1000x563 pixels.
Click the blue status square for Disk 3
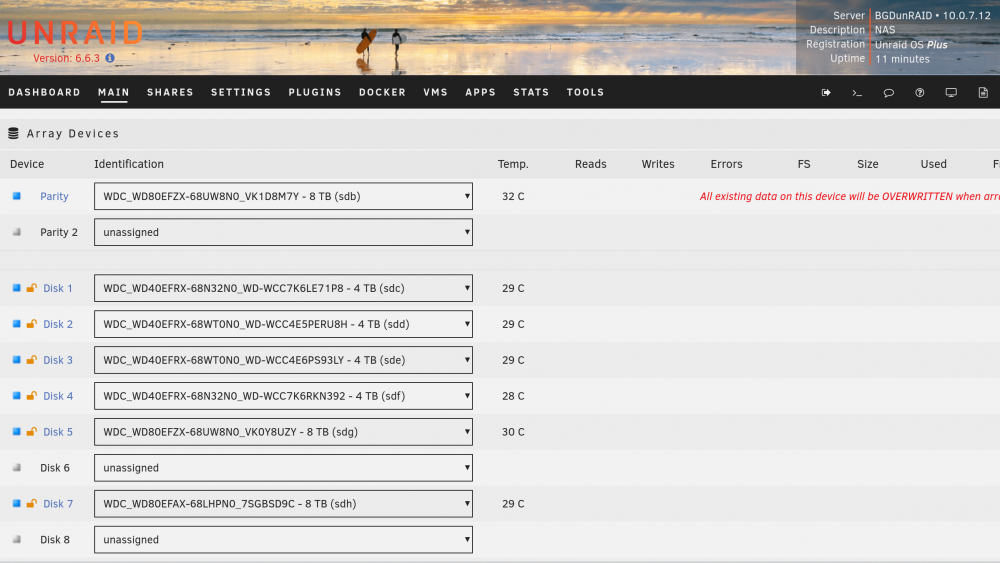coord(17,360)
